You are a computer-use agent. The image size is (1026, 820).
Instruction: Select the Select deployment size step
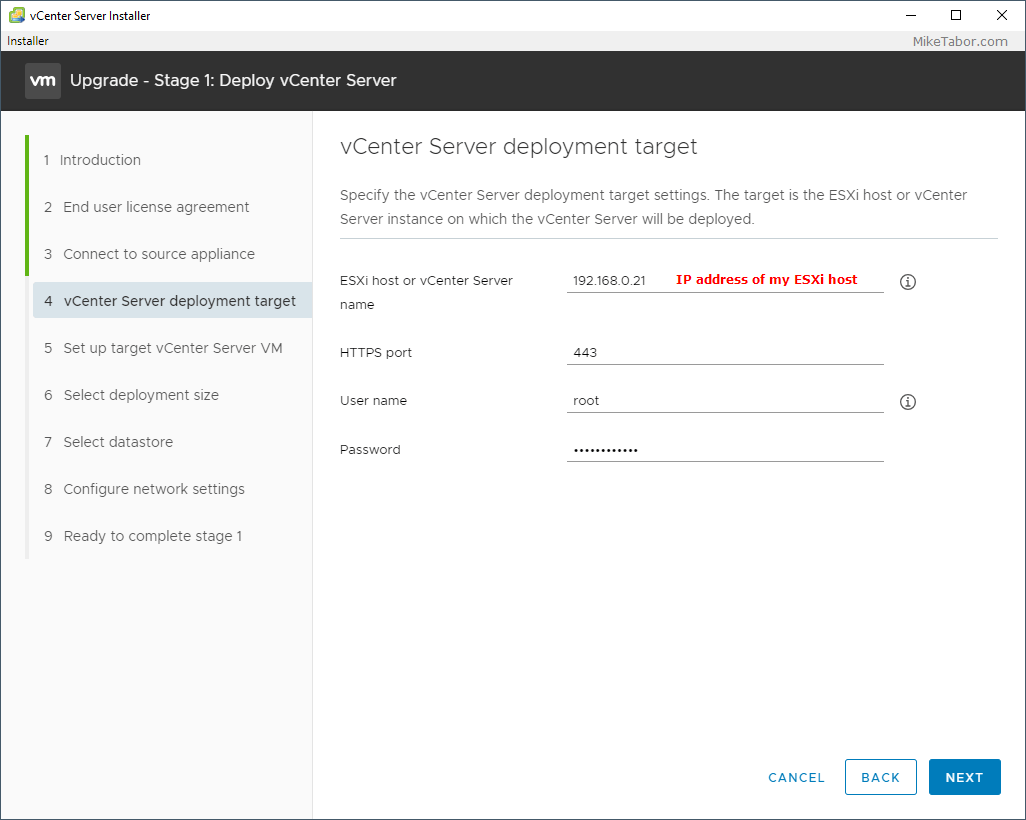click(x=132, y=395)
